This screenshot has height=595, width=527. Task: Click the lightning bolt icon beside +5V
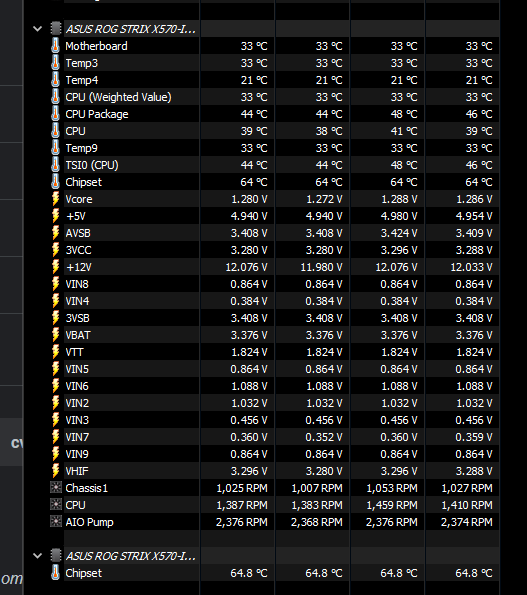[56, 216]
